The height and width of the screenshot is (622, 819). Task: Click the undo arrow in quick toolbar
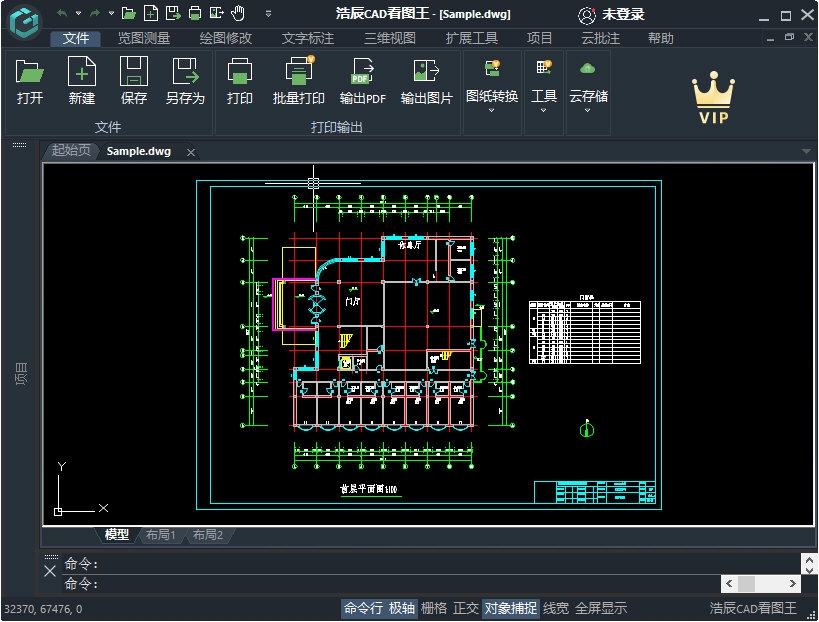[62, 13]
